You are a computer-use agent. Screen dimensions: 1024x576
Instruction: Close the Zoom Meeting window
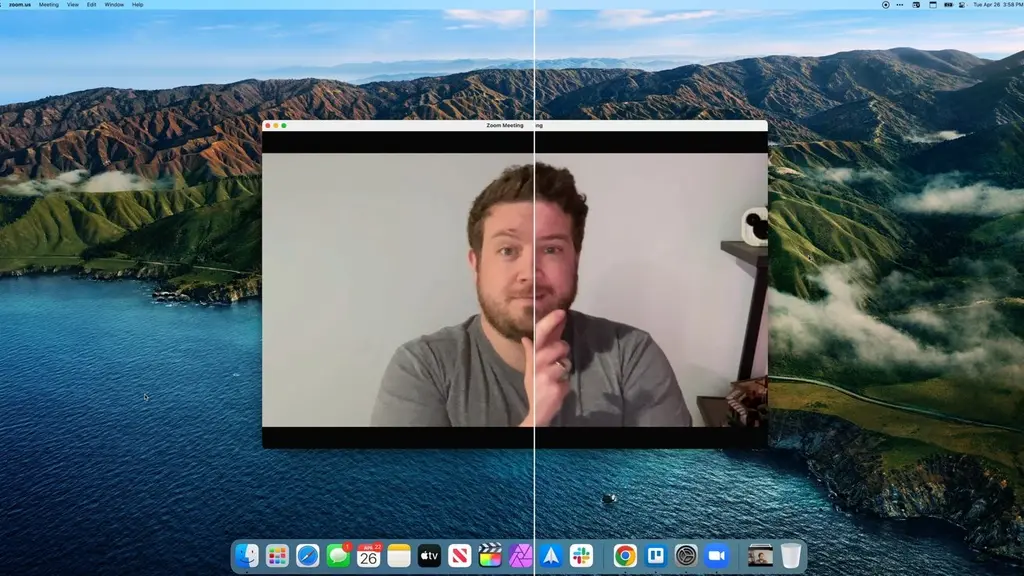[268, 125]
